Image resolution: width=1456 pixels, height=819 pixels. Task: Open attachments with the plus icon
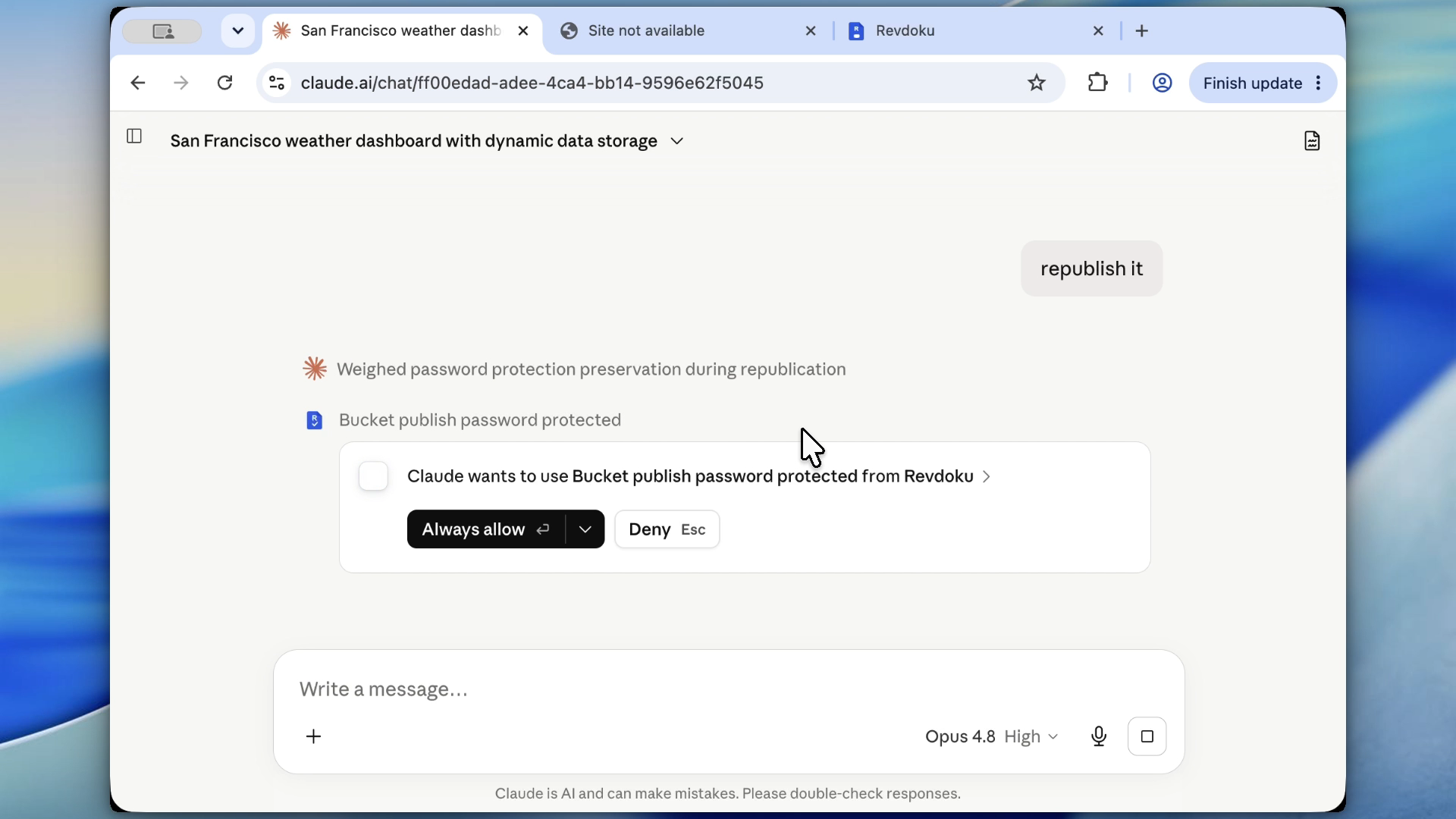(313, 736)
